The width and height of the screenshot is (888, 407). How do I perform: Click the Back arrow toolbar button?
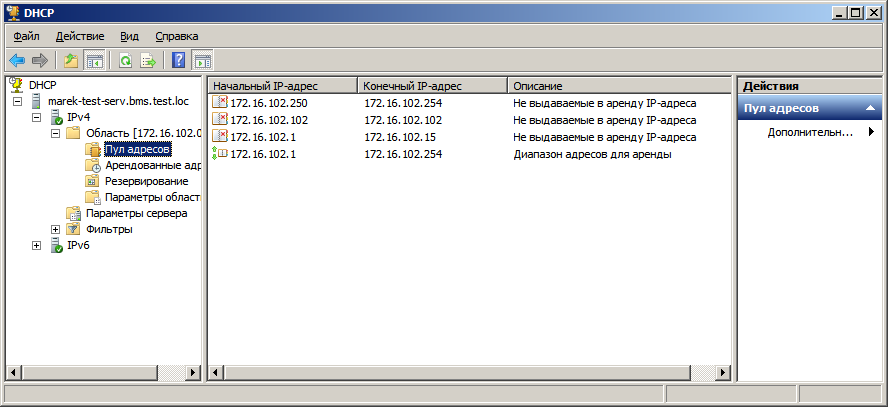tap(17, 60)
